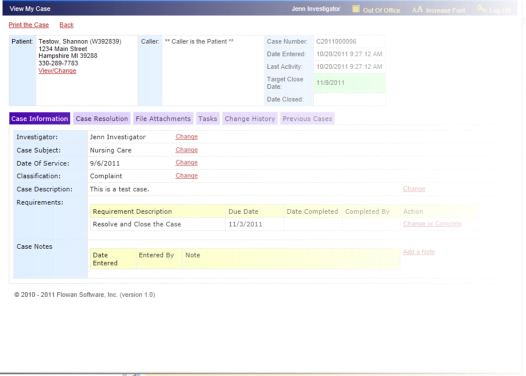The height and width of the screenshot is (376, 526).
Task: Click the Log Off key icon
Action: pos(481,9)
